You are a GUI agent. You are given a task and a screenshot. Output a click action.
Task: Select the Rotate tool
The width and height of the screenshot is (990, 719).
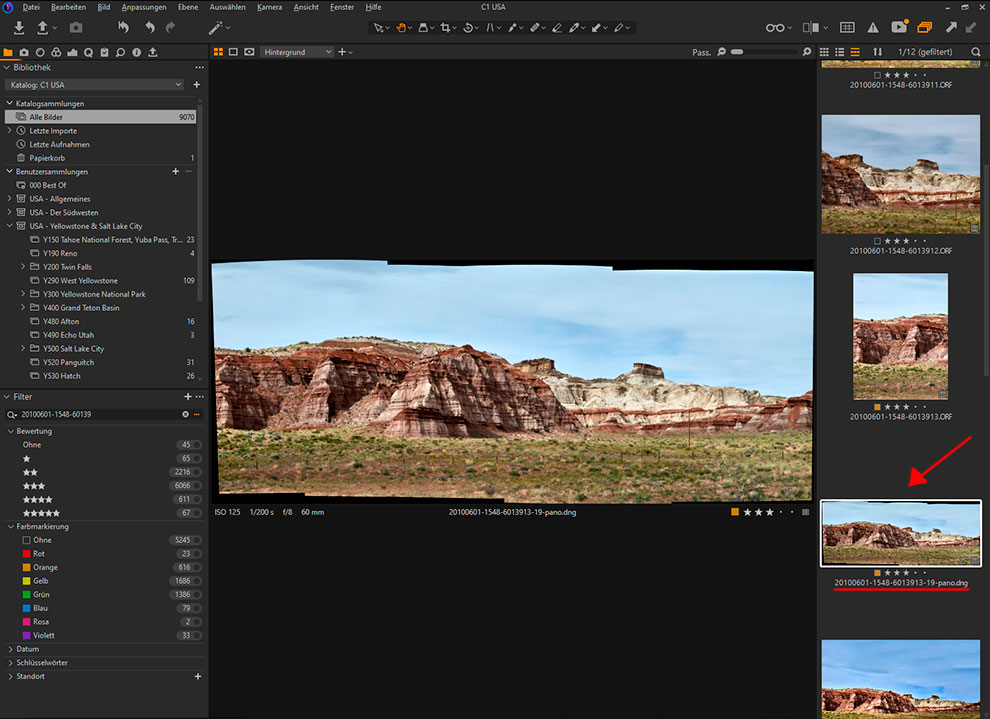click(x=468, y=28)
